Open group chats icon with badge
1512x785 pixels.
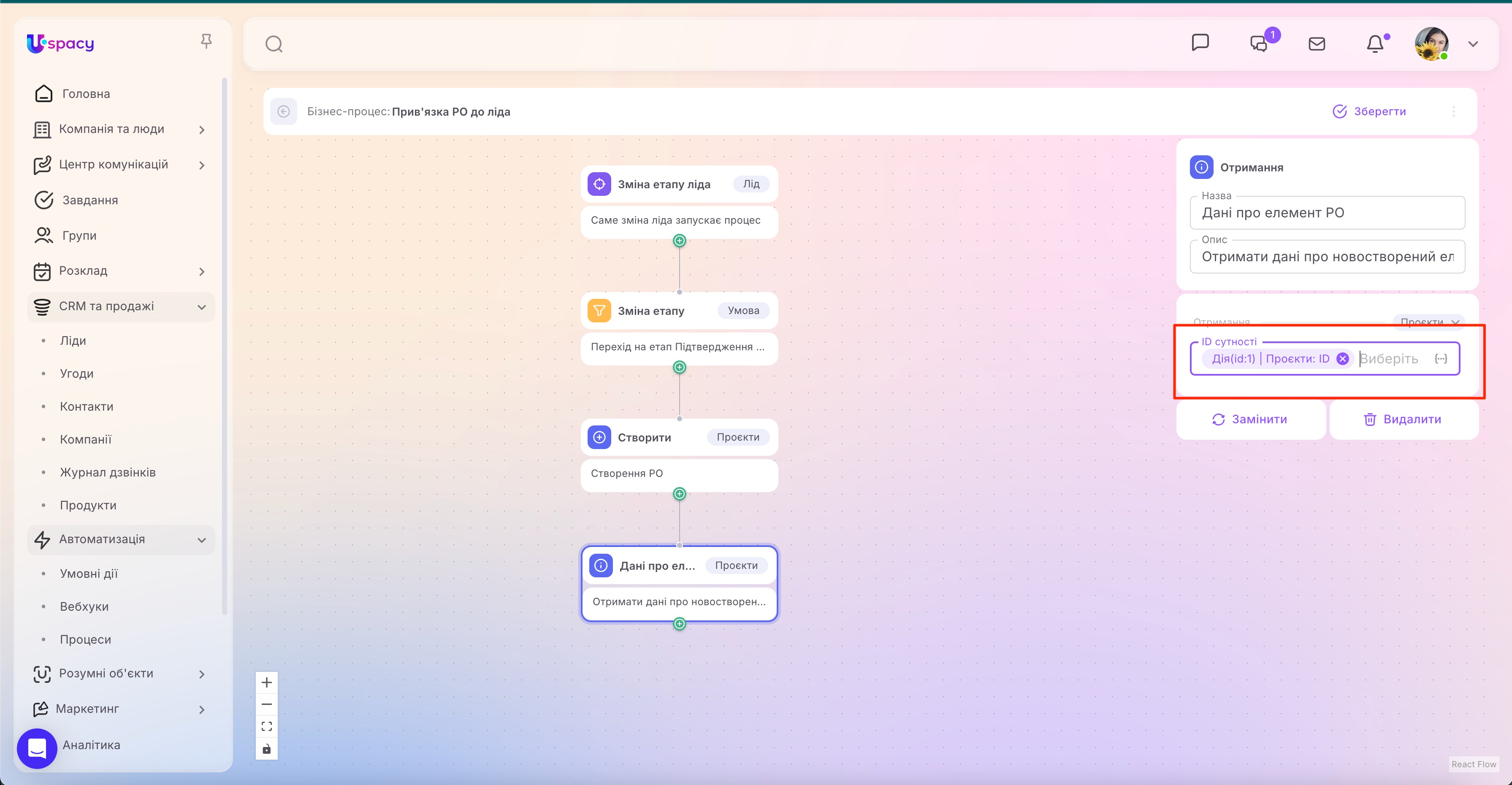click(x=1259, y=44)
